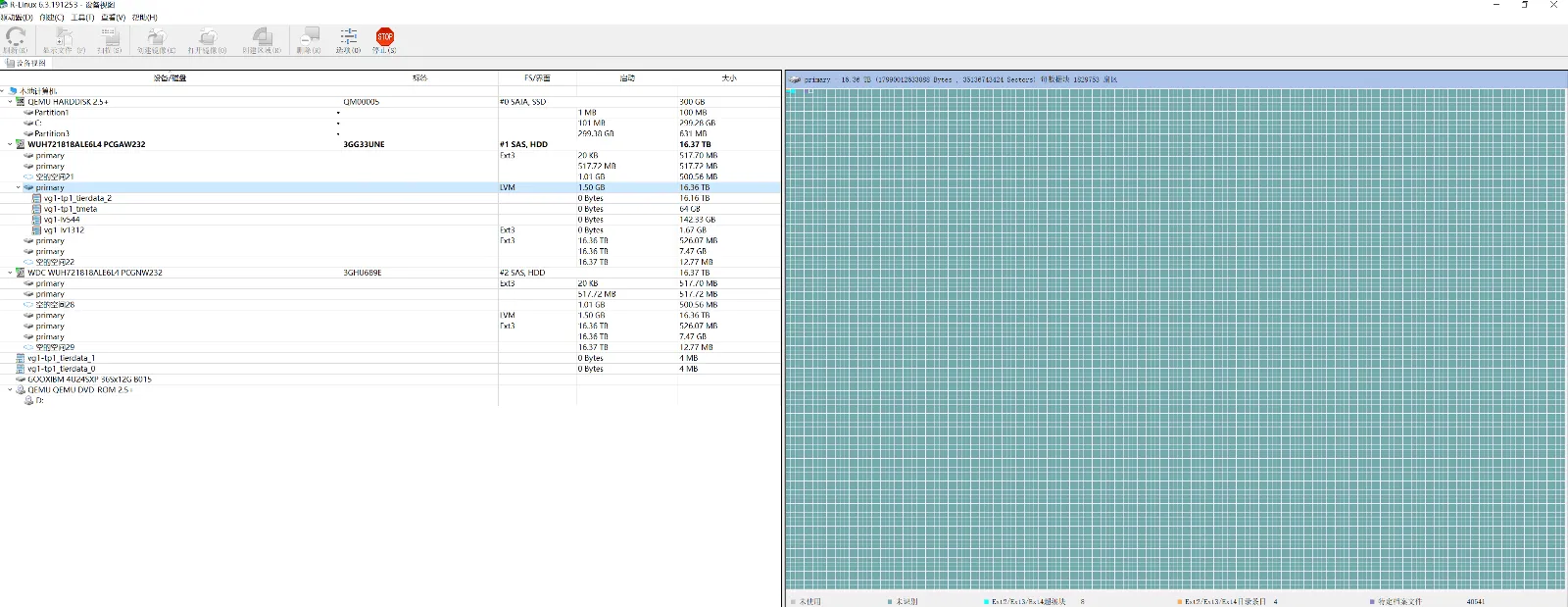Image resolution: width=1568 pixels, height=607 pixels.
Task: Select the vg1-tp1_tierdata_2 volume
Action: 77,198
